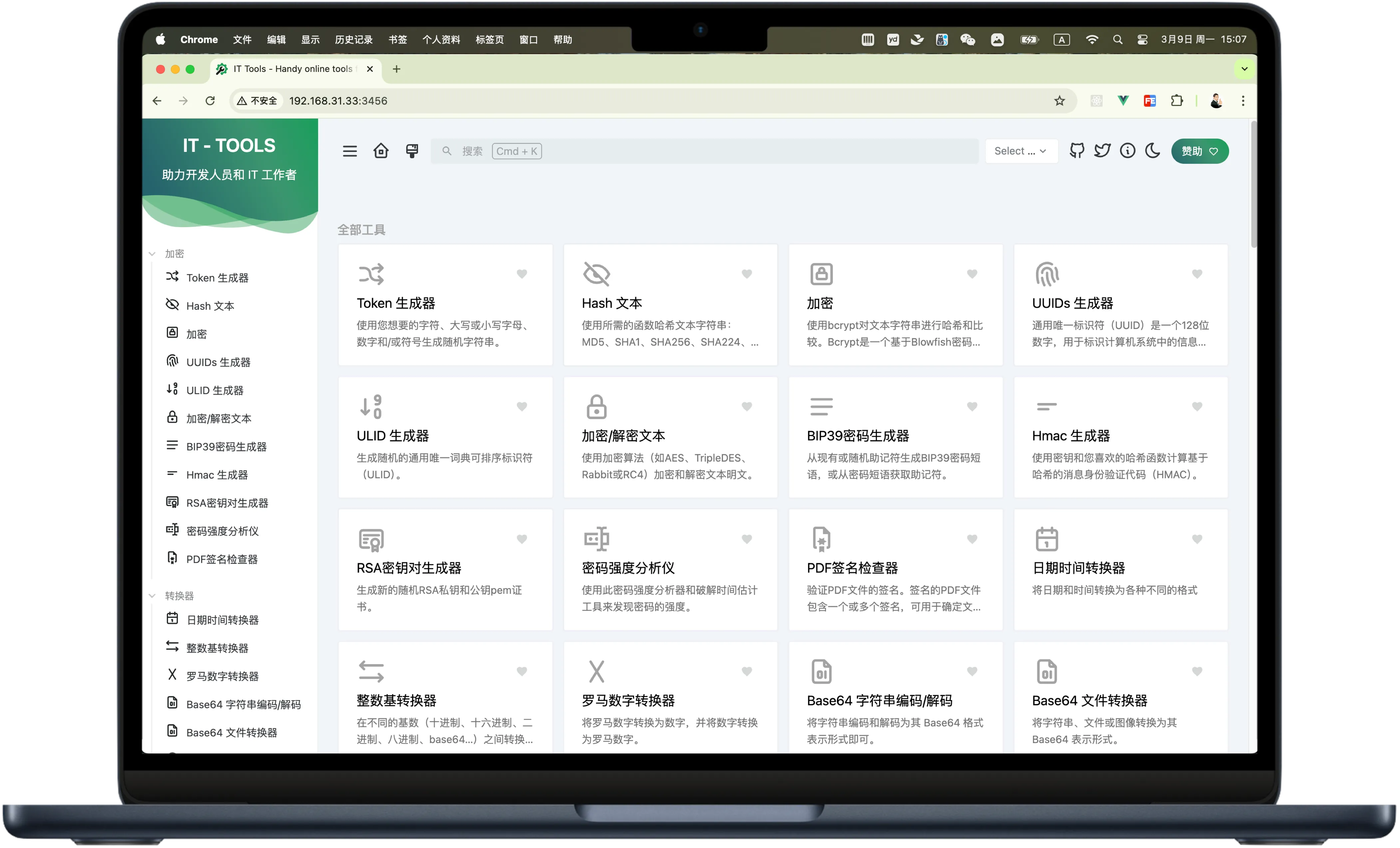
Task: Go to home via house icon
Action: (x=381, y=151)
